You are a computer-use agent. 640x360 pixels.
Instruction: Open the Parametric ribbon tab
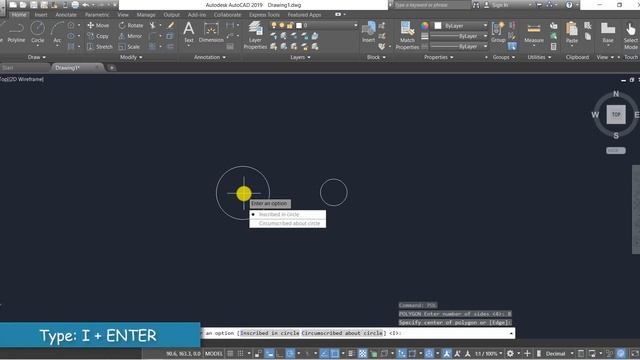(97, 15)
